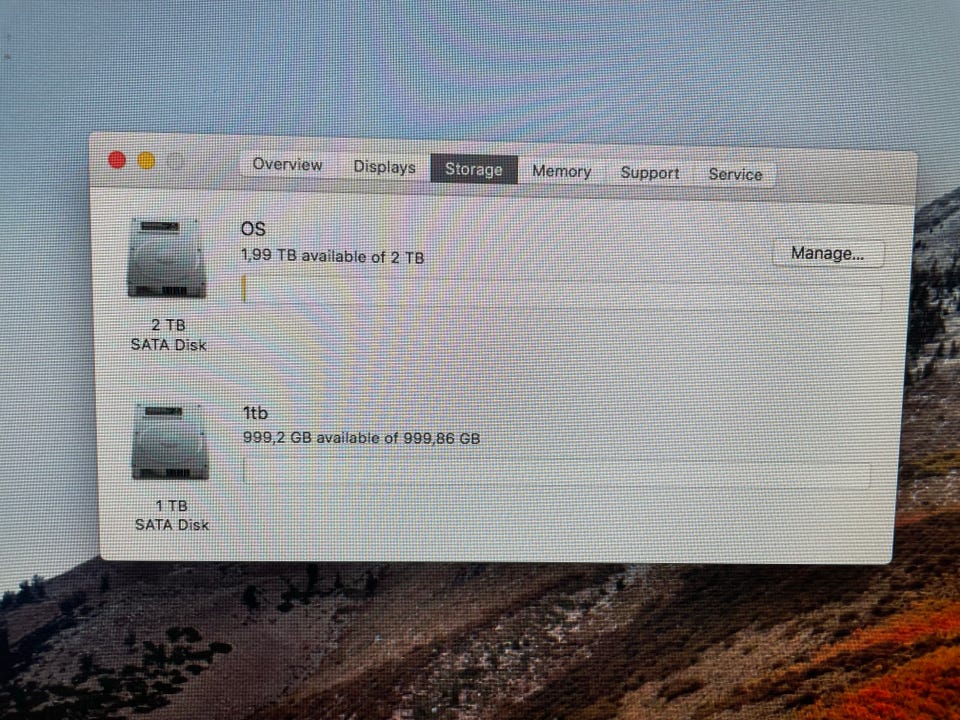Viewport: 960px width, 720px height.
Task: Switch to the Overview tab
Action: [287, 165]
